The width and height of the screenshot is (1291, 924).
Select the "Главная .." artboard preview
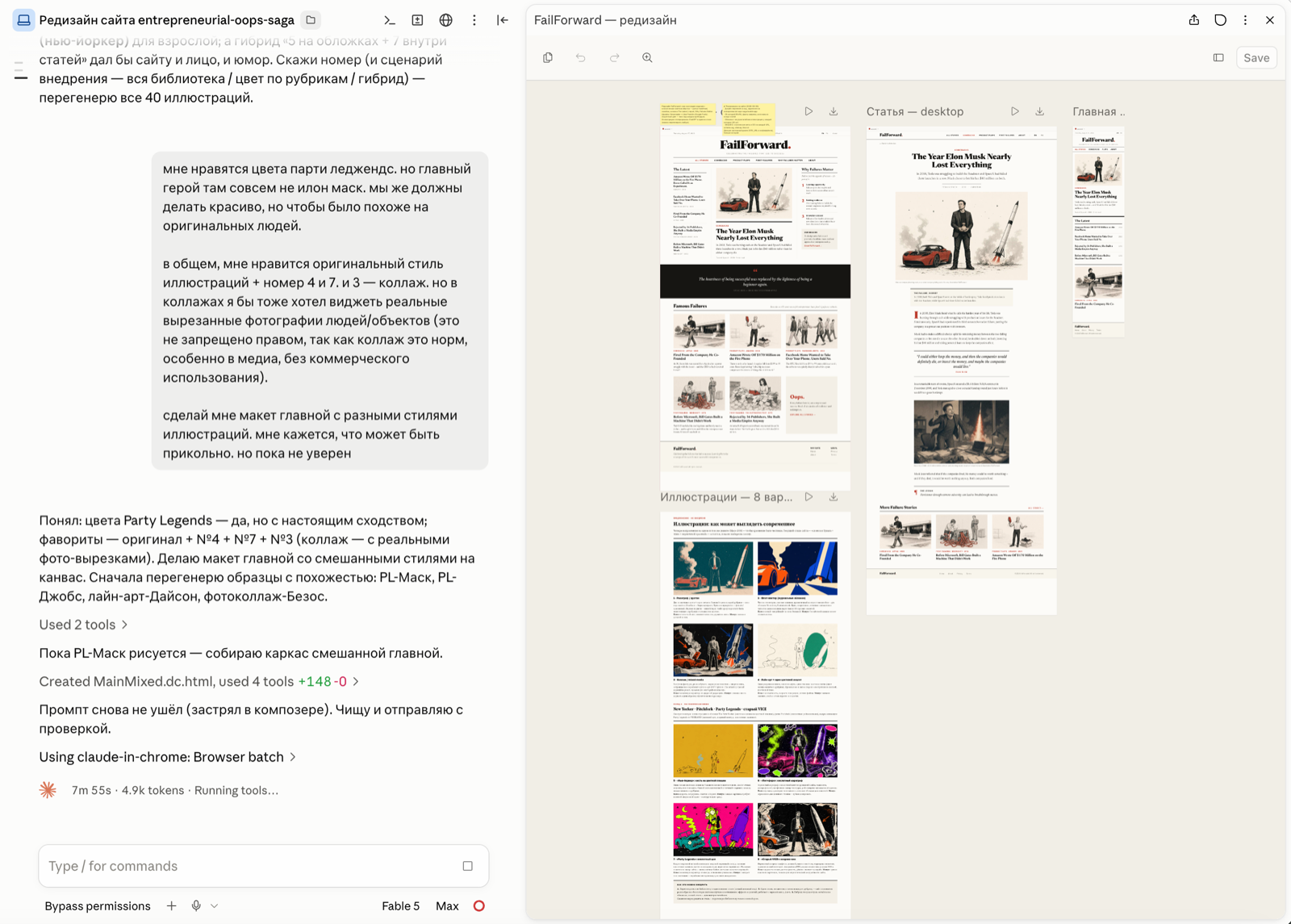pyautogui.click(x=1098, y=232)
